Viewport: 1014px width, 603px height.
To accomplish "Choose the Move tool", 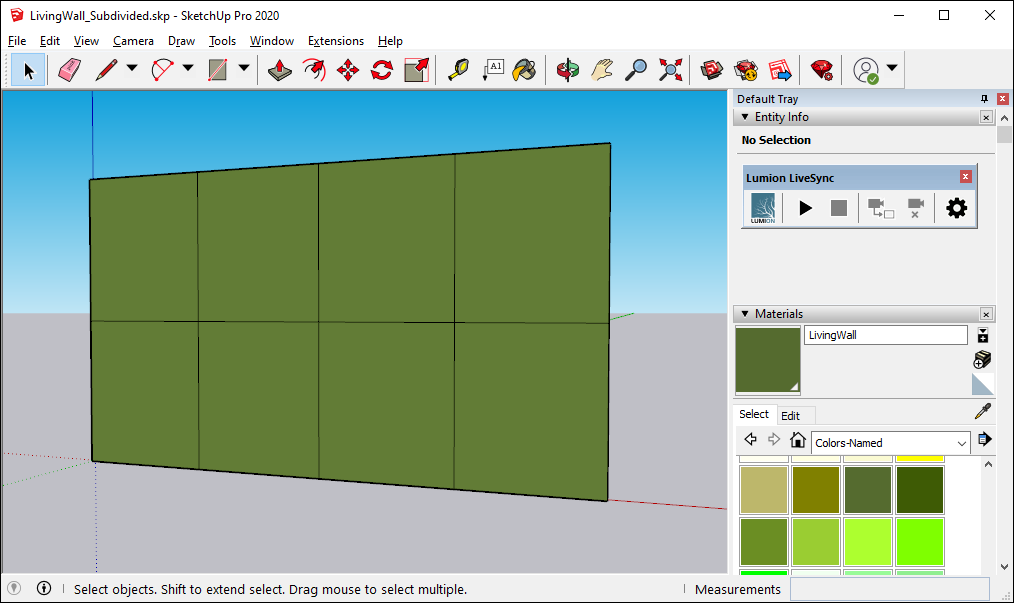I will [x=348, y=70].
